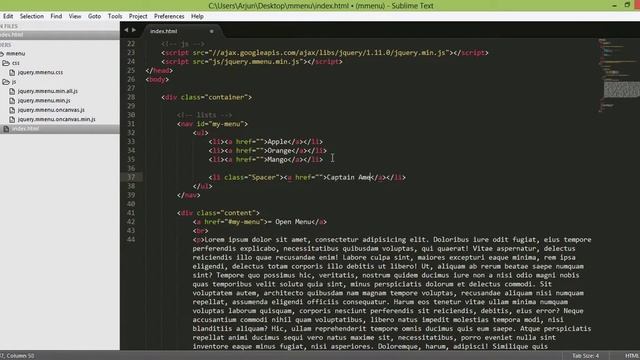Open the Tools menu

click(115, 16)
